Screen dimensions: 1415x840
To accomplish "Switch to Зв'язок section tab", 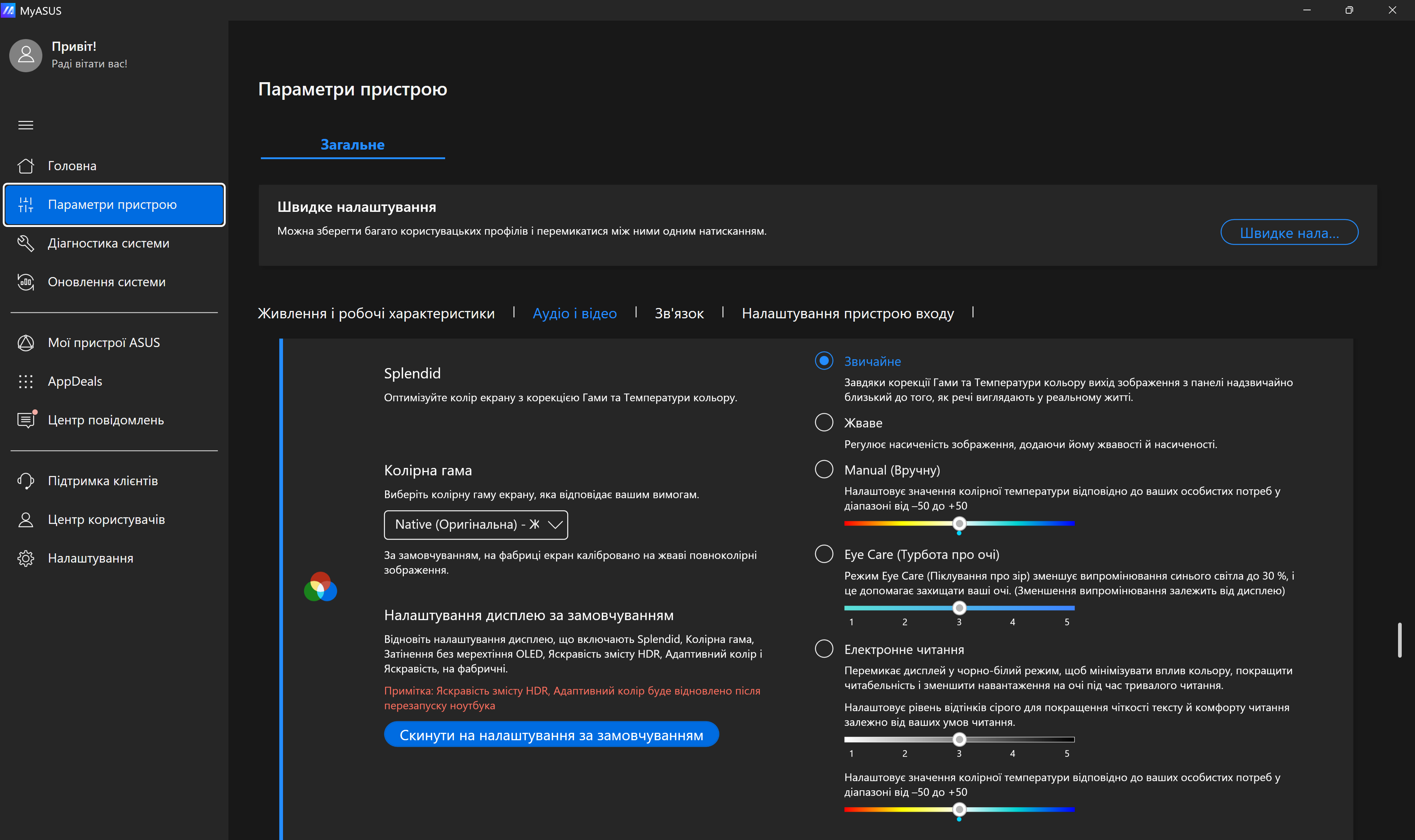I will (x=679, y=313).
